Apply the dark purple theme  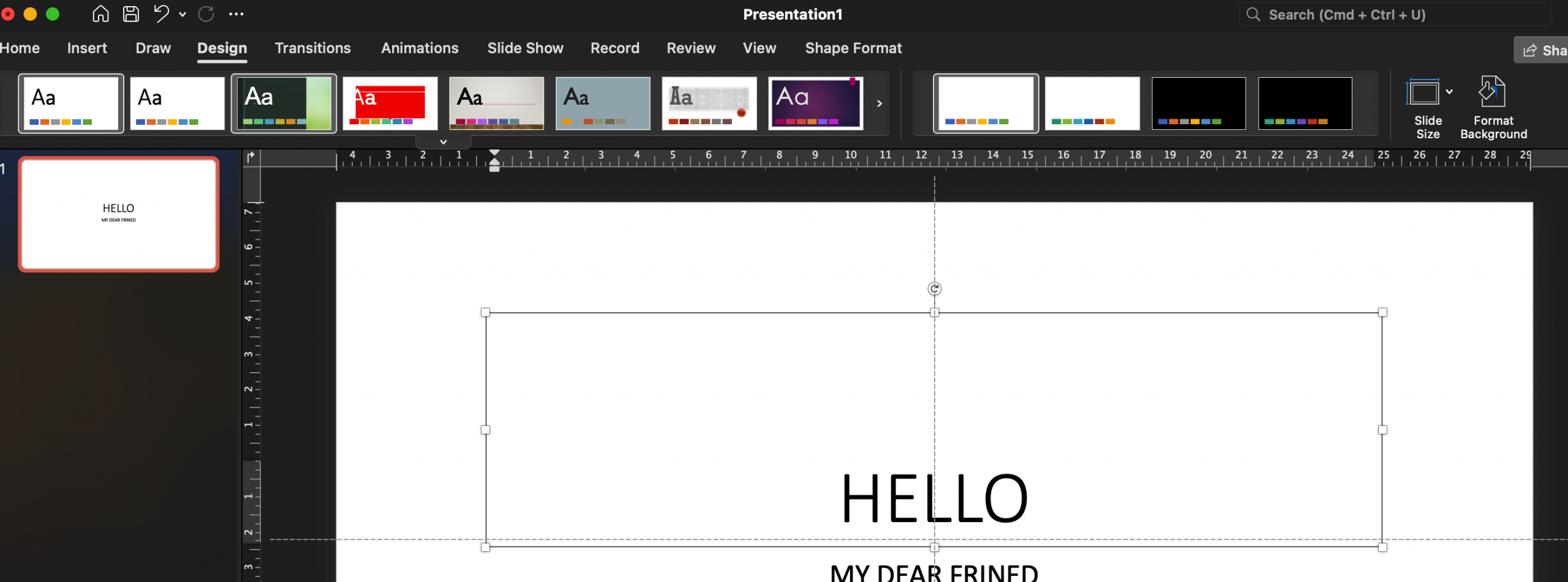[x=816, y=103]
